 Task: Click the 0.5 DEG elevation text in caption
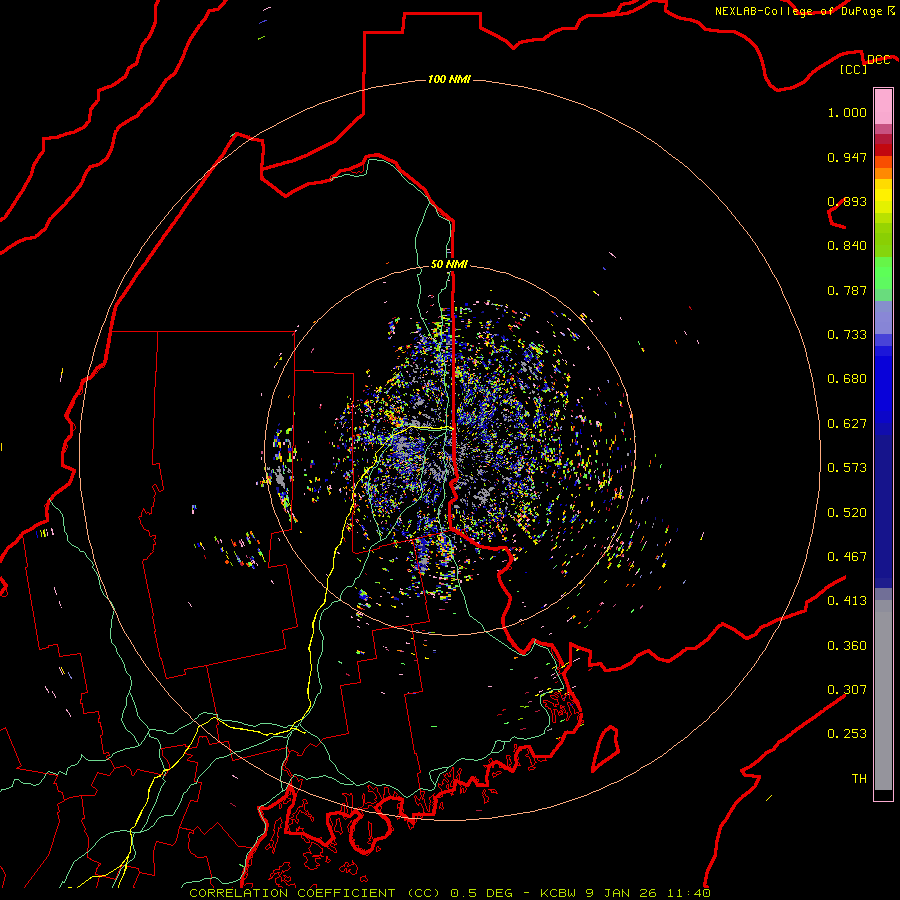click(482, 893)
